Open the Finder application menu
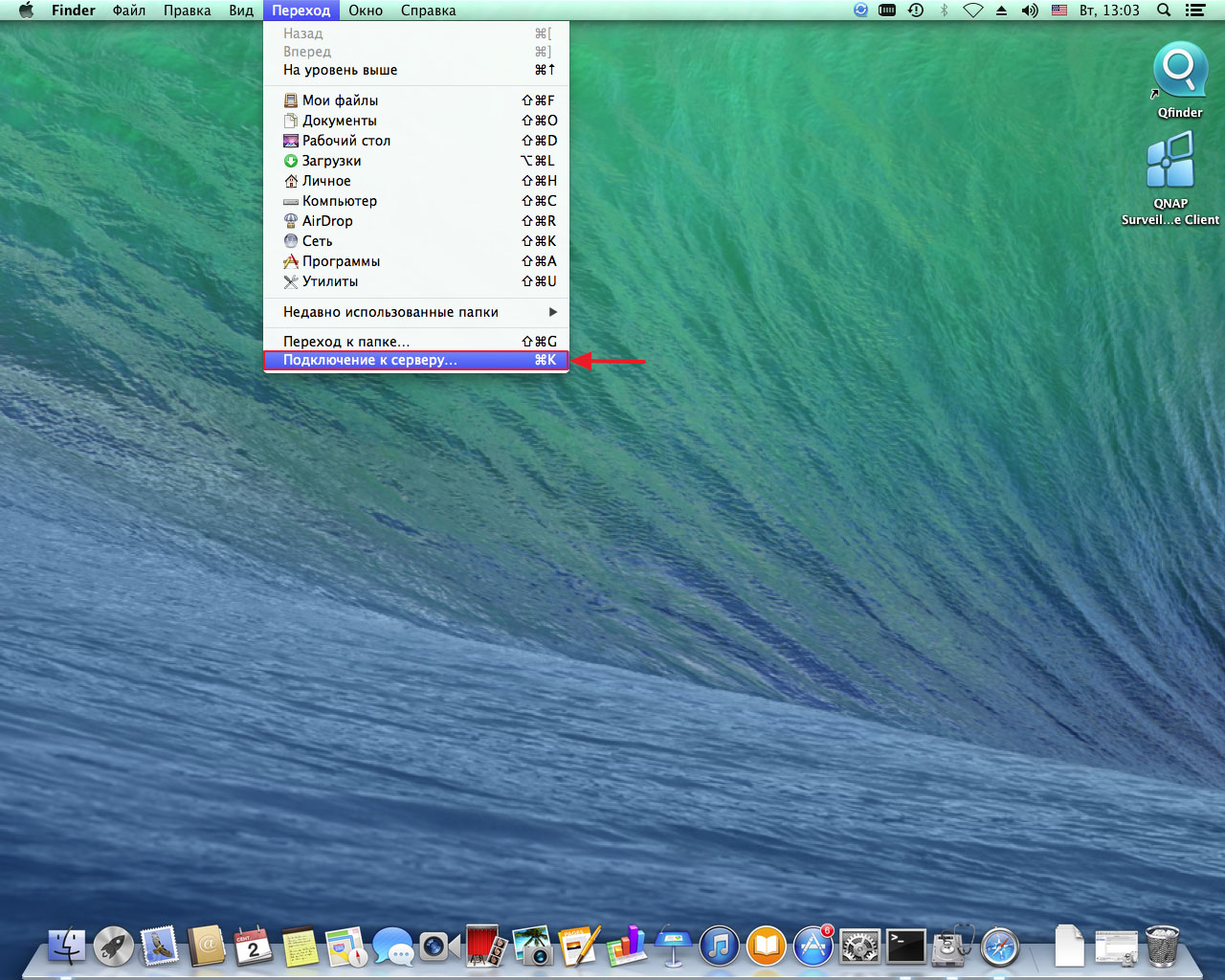The image size is (1225, 980). [73, 10]
